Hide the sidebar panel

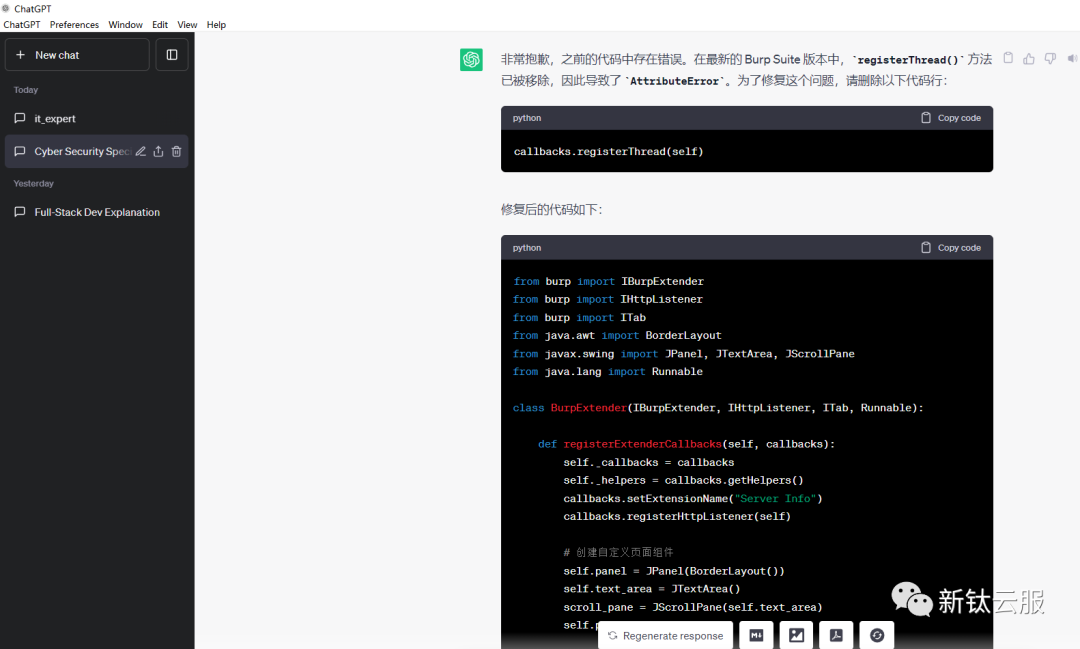coord(172,55)
